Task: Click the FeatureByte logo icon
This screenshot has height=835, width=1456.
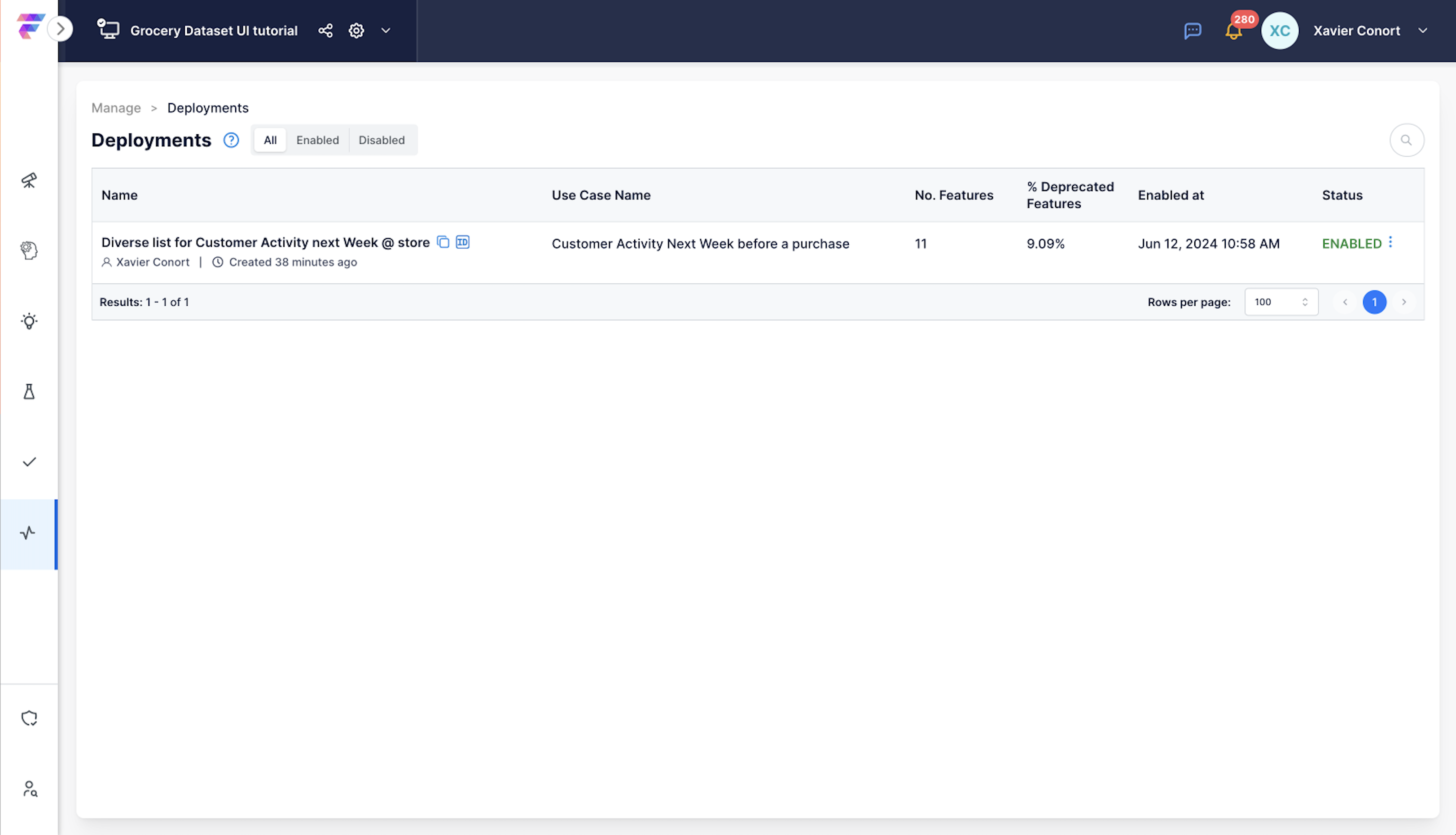Action: 30,26
